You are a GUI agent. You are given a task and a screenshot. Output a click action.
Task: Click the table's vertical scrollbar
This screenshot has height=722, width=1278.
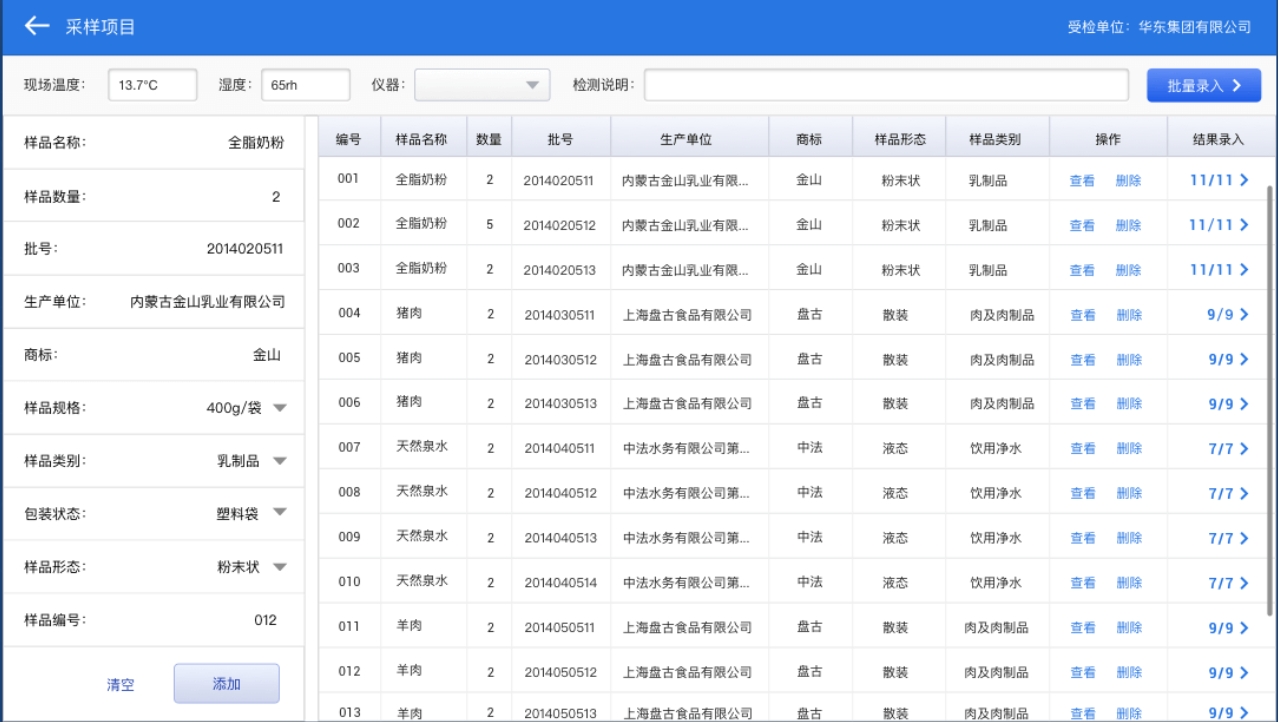coord(1270,400)
